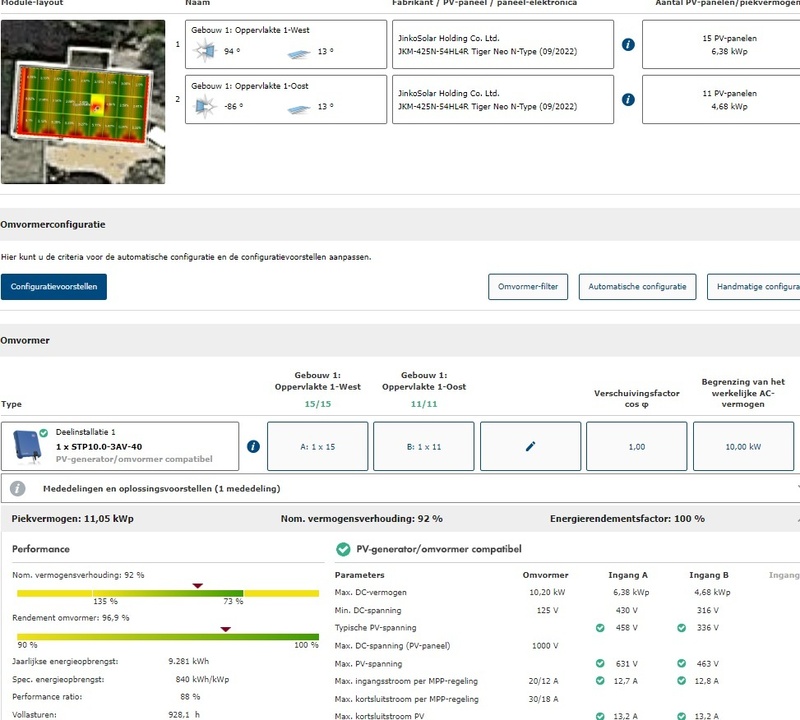Click Omvormerconfiguratie section heading
800x720 pixels.
click(x=53, y=225)
